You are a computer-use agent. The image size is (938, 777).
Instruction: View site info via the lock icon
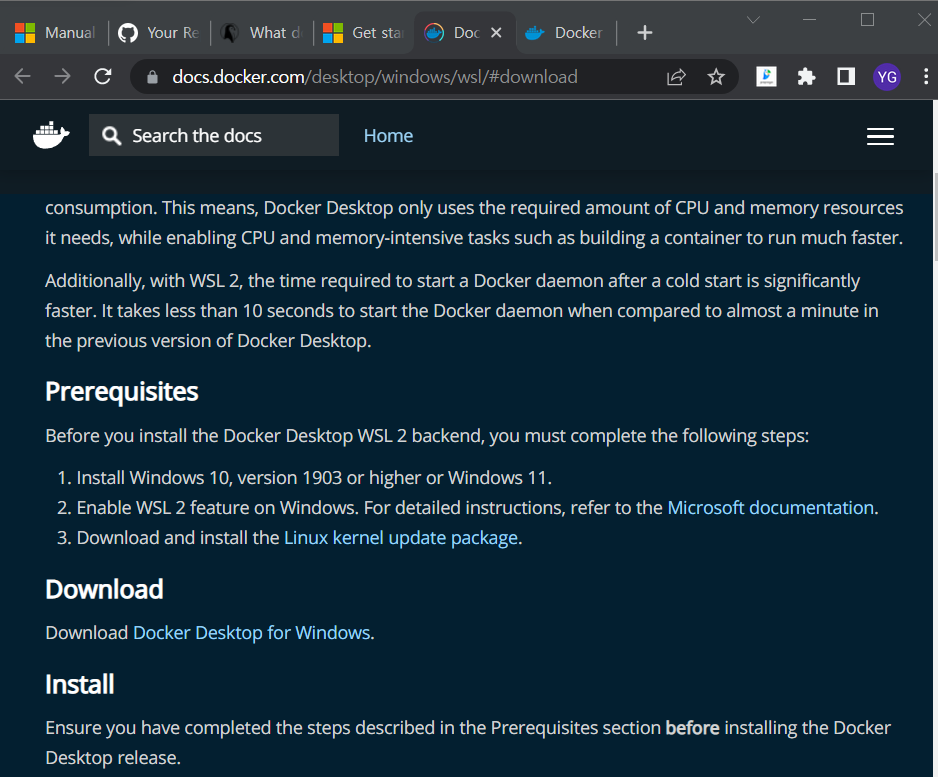[x=153, y=77]
